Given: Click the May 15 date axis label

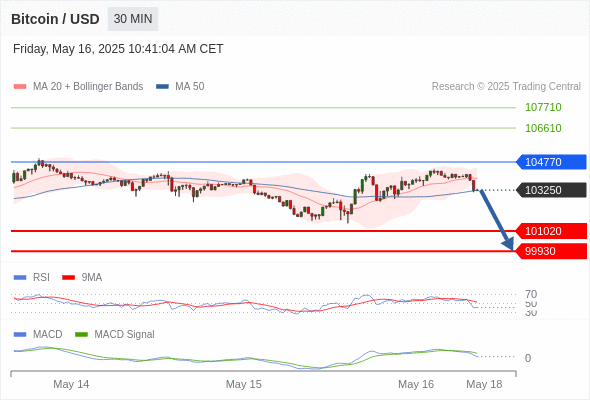Looking at the screenshot, I should click(243, 384).
